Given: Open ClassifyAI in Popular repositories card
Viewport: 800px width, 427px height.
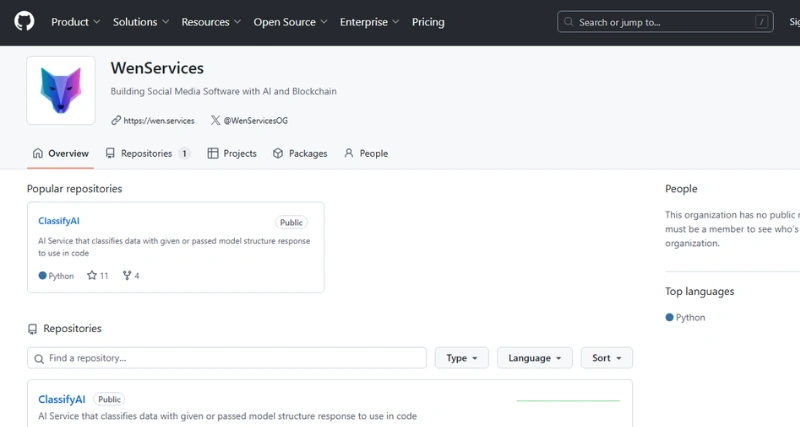Looking at the screenshot, I should point(59,221).
